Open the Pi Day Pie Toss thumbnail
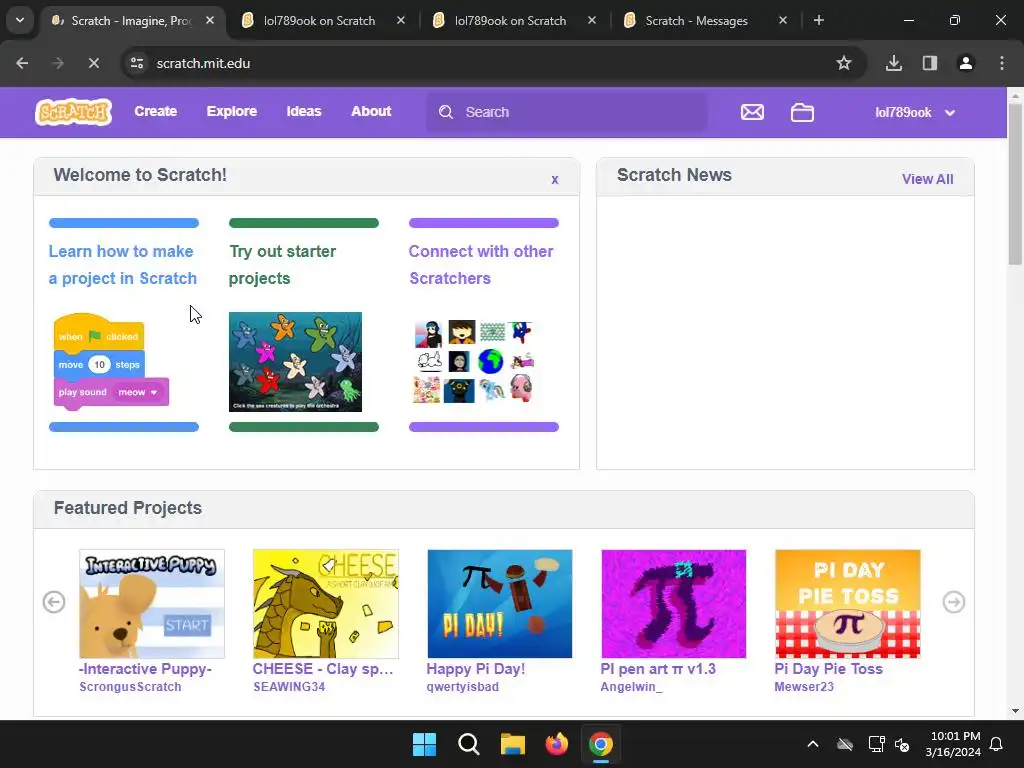 [848, 603]
